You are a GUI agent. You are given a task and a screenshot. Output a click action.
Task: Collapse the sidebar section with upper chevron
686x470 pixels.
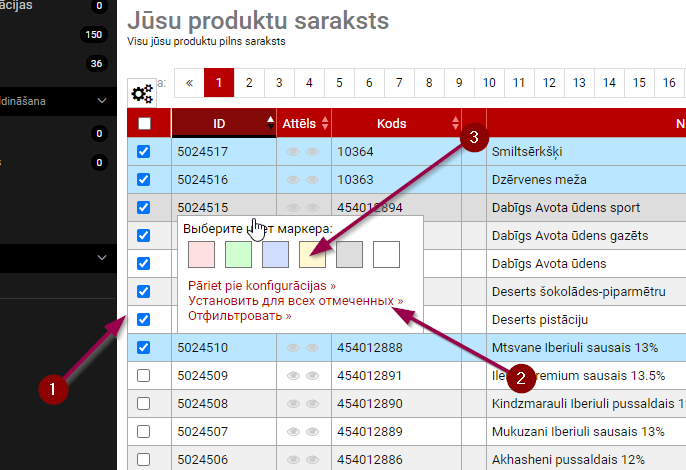tap(103, 101)
